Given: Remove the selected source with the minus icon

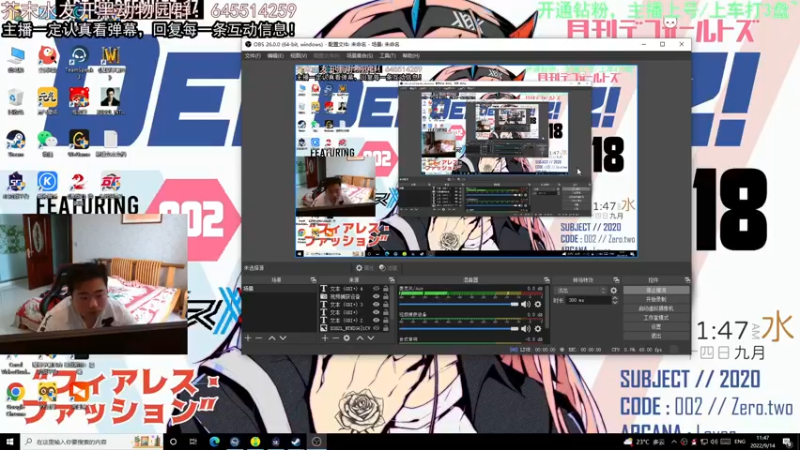Looking at the screenshot, I should [335, 338].
